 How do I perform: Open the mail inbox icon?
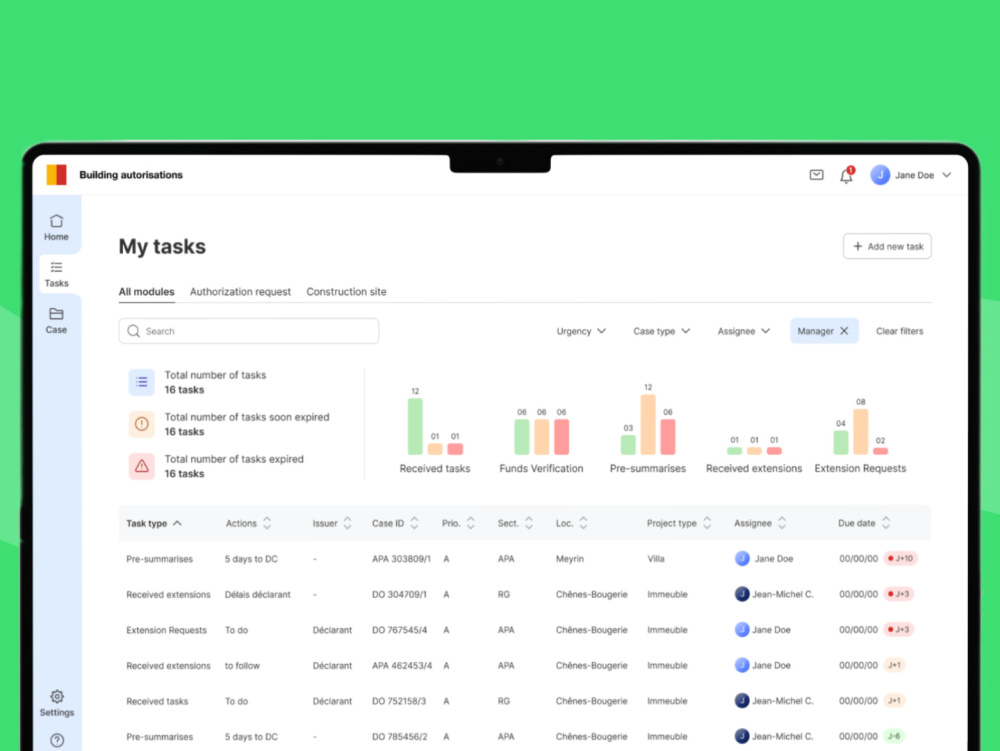816,175
